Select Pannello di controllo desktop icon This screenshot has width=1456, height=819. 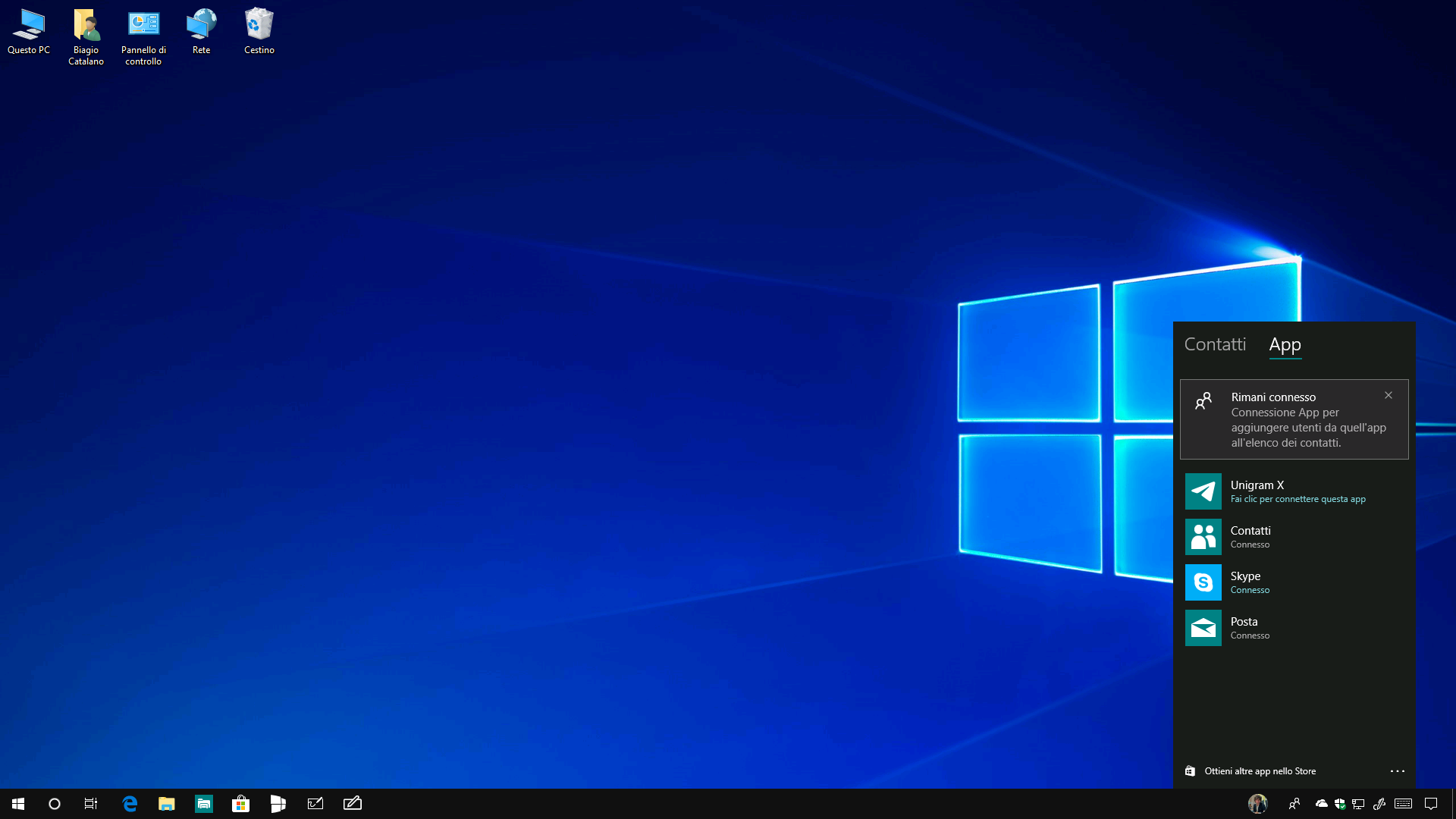[x=143, y=36]
